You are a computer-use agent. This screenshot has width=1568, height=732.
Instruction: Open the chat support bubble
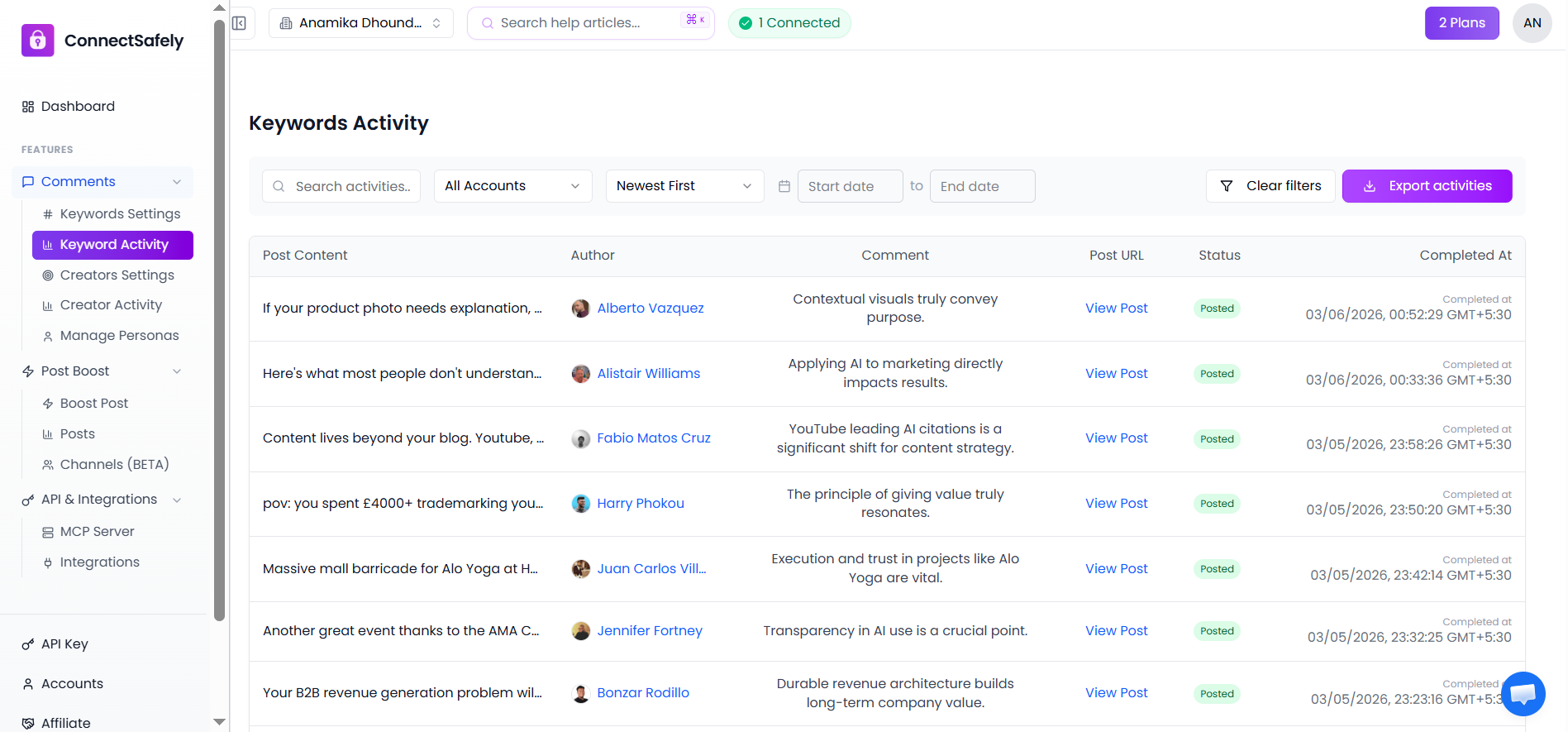(x=1523, y=693)
